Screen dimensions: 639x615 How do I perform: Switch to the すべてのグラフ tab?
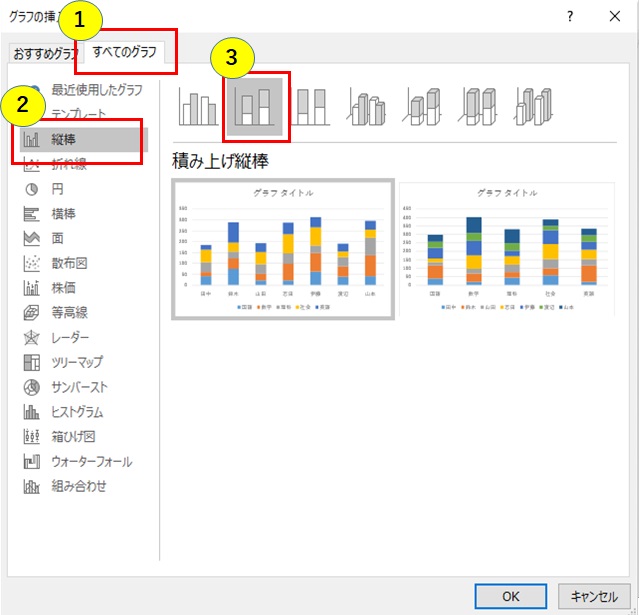[x=124, y=52]
